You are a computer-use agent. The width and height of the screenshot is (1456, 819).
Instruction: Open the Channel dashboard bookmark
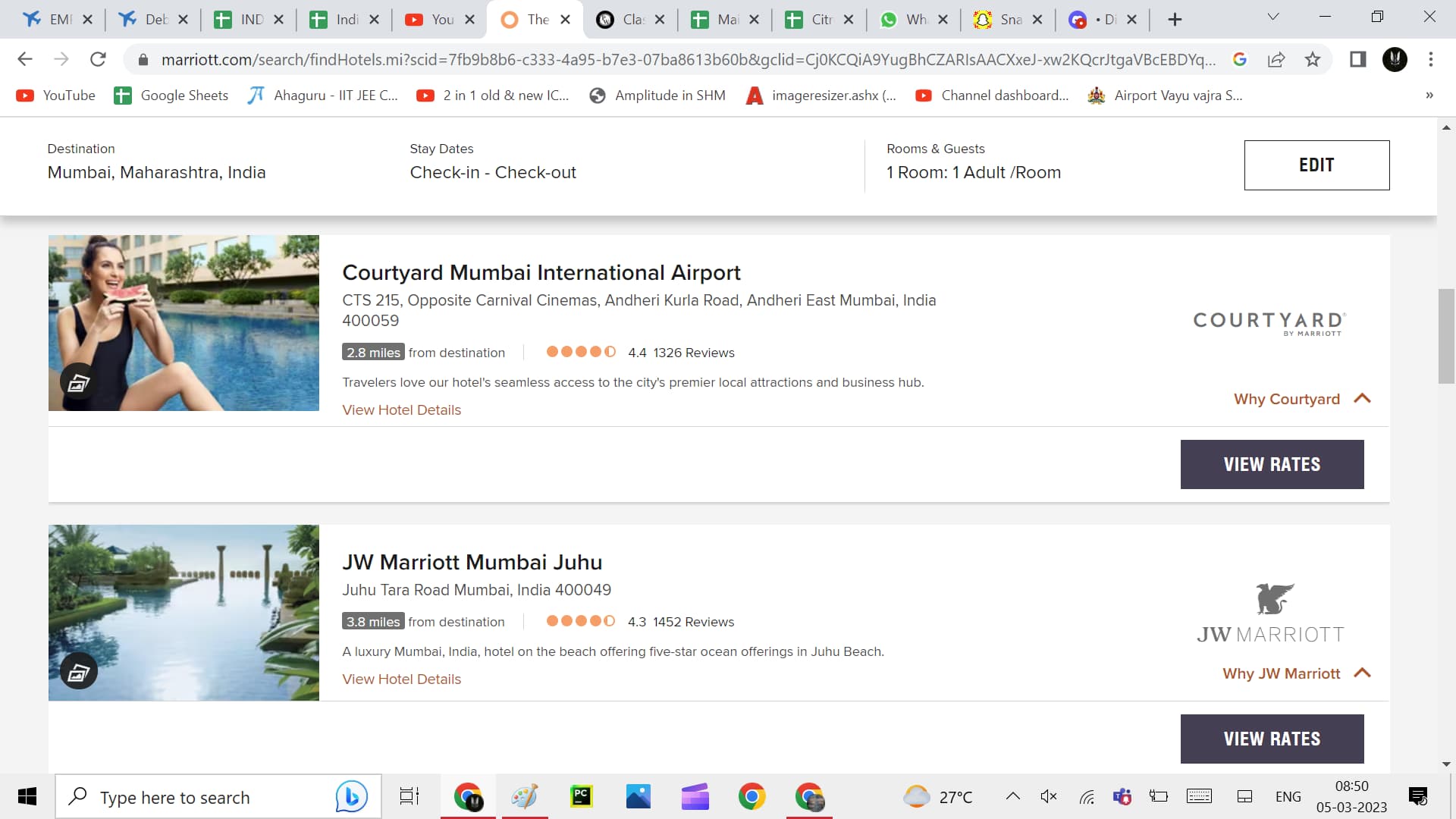[x=992, y=96]
